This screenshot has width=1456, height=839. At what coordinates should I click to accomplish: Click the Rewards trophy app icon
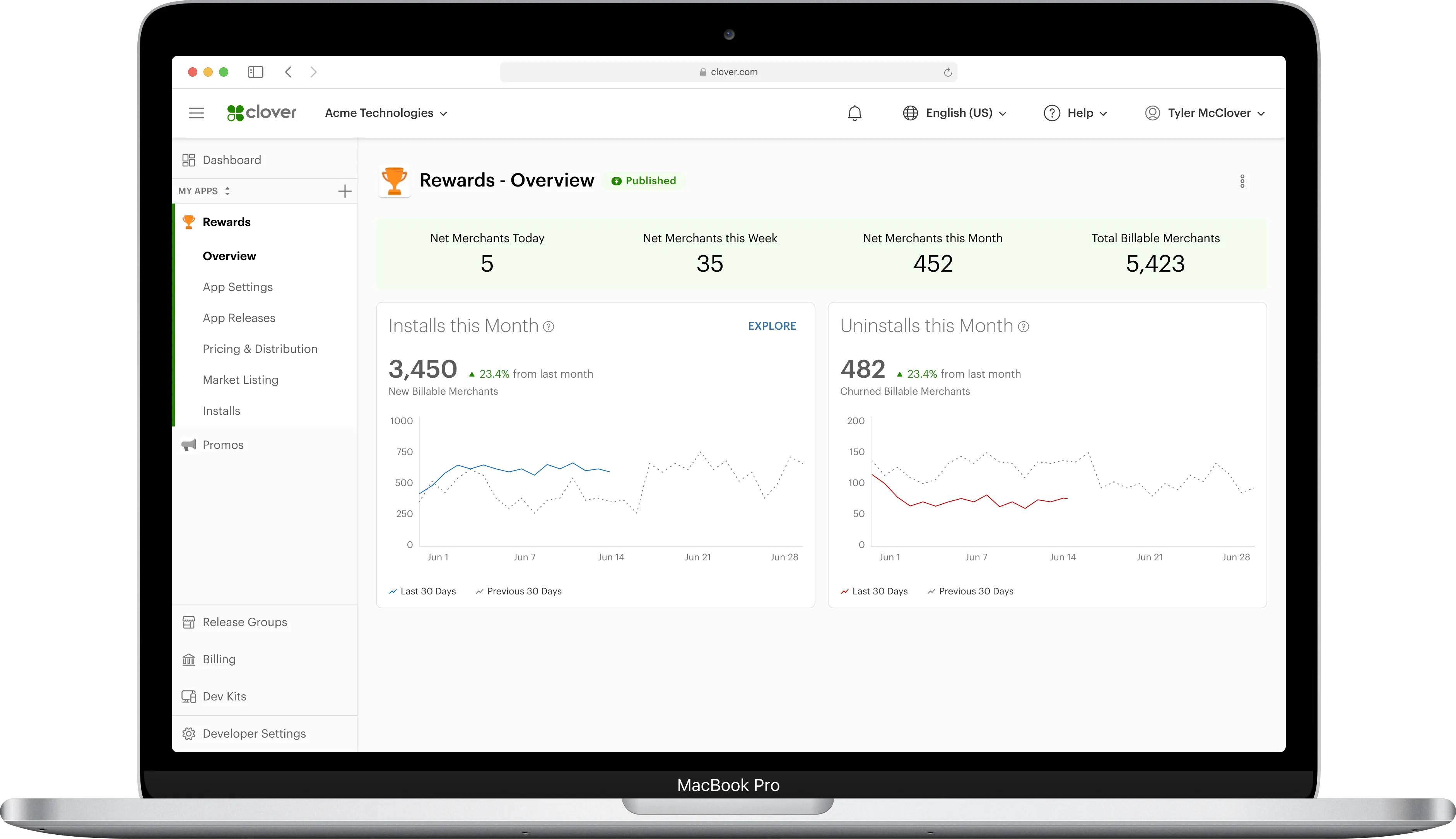pyautogui.click(x=395, y=181)
